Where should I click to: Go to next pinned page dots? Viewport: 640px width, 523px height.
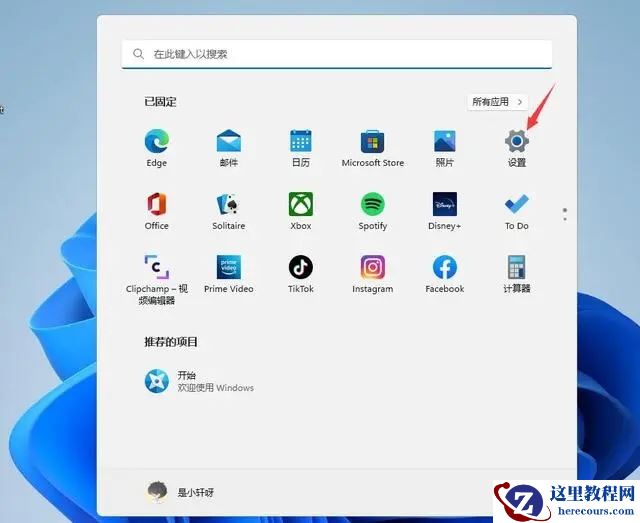(x=565, y=214)
